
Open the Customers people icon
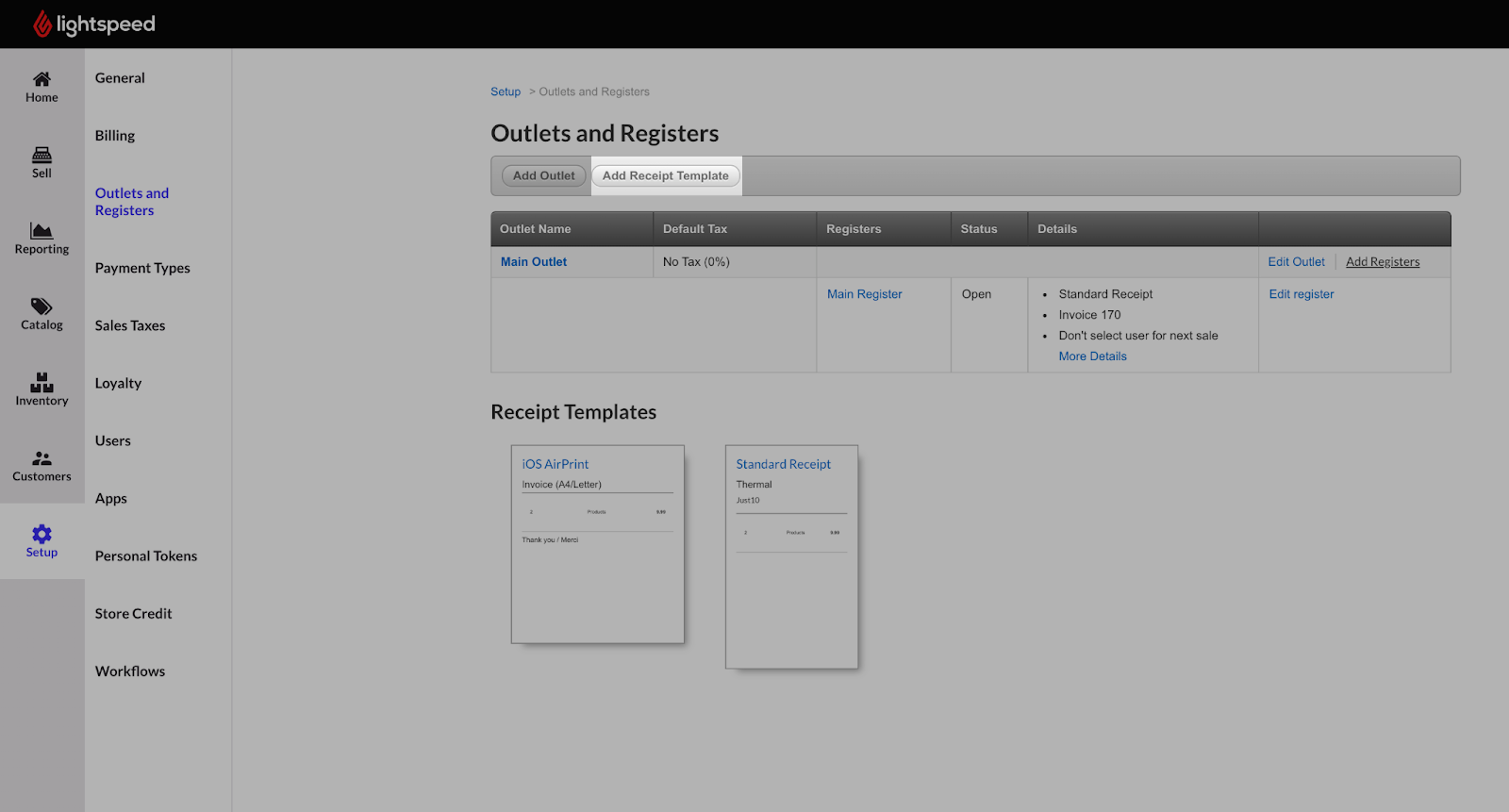pyautogui.click(x=41, y=458)
